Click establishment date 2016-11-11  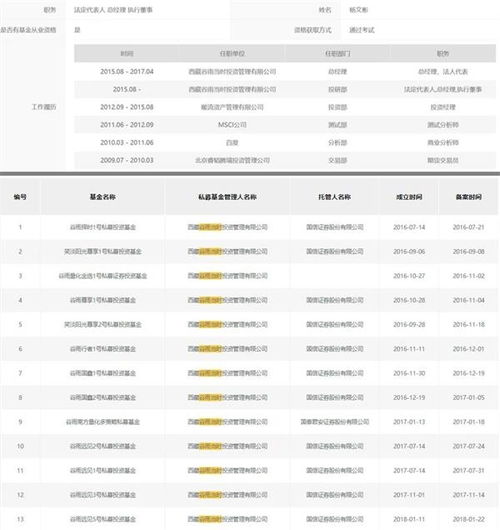coord(409,349)
